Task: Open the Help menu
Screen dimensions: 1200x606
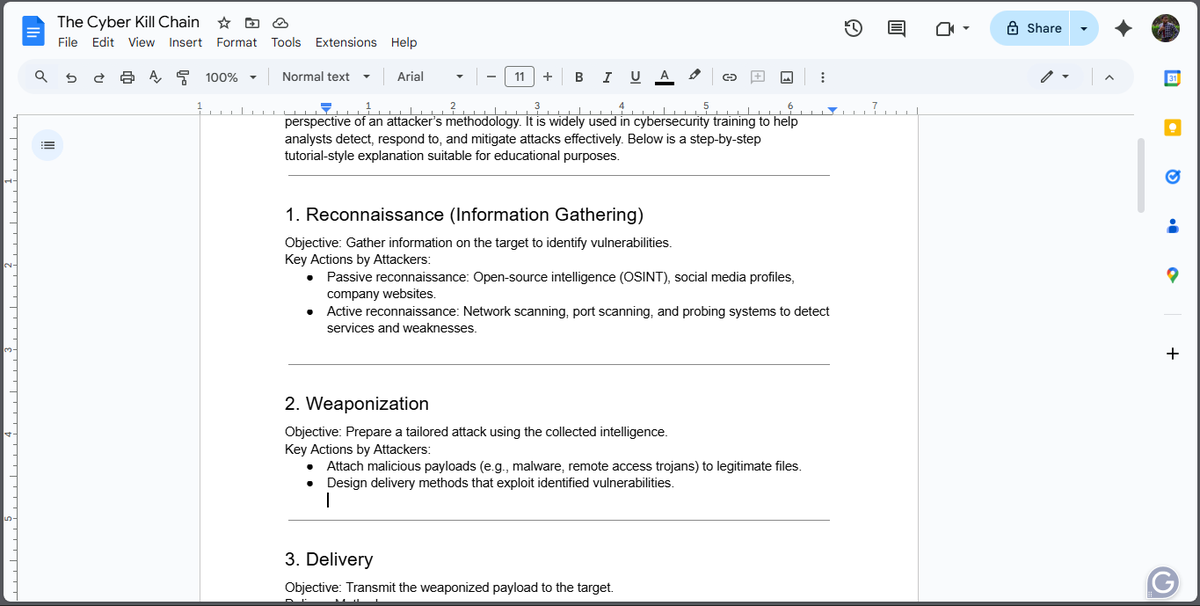Action: pos(404,42)
